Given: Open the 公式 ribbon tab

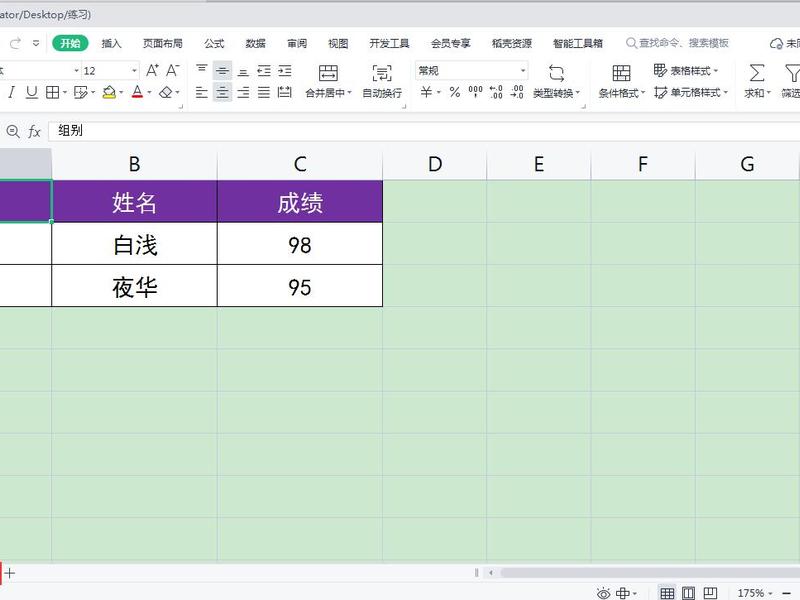Looking at the screenshot, I should point(214,43).
